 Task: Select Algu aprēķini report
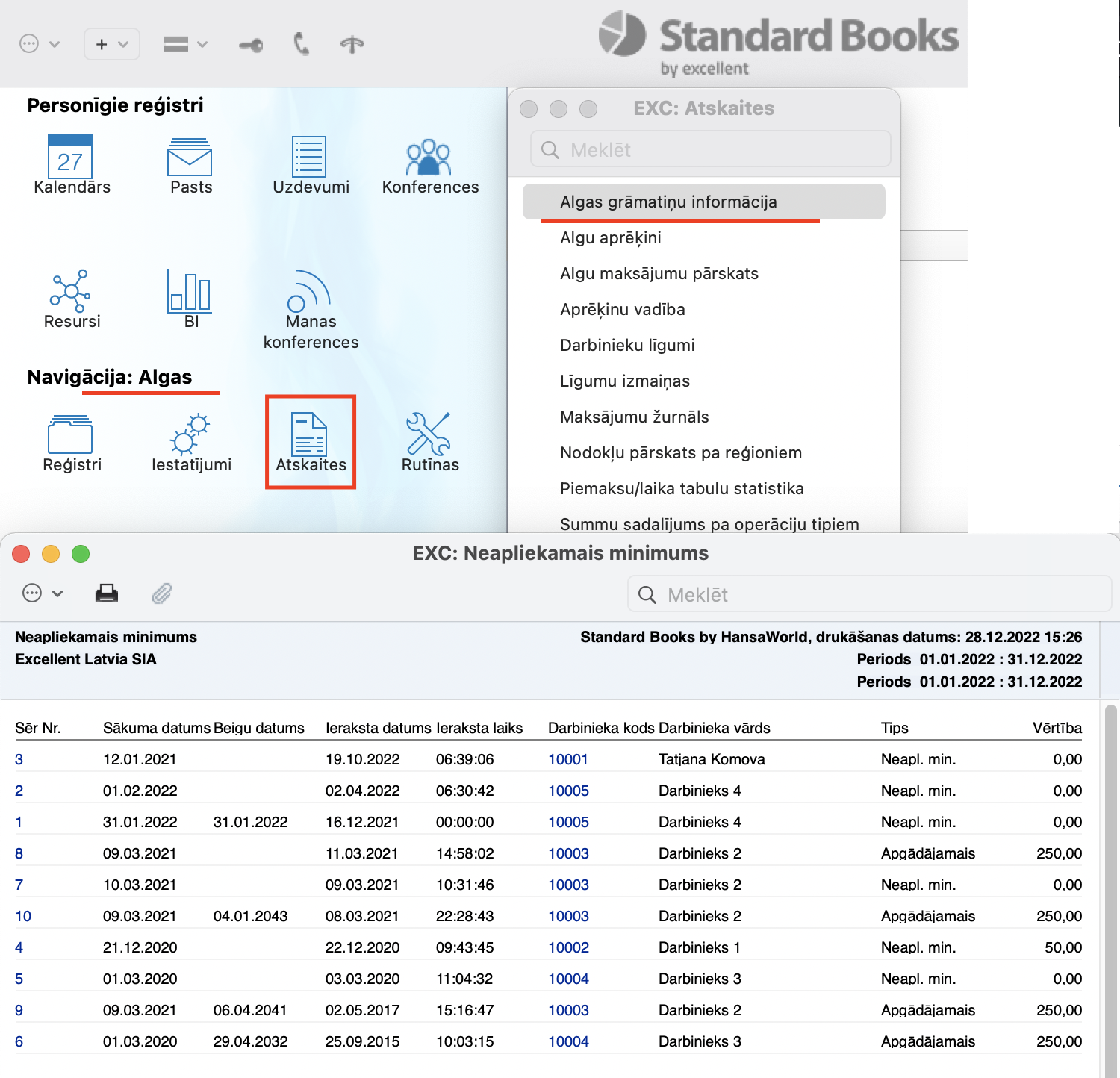point(610,237)
